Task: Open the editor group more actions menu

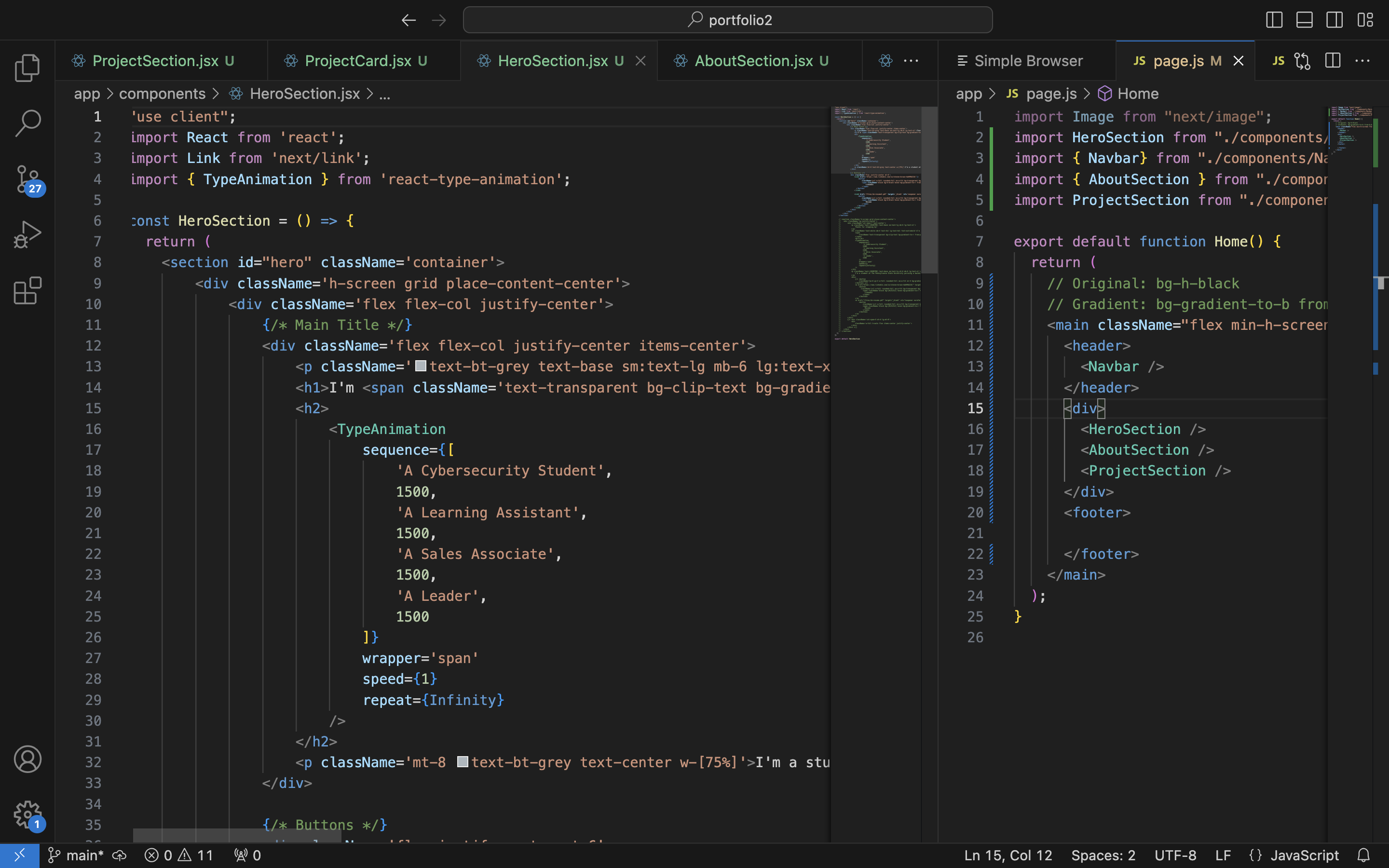Action: [x=1362, y=60]
